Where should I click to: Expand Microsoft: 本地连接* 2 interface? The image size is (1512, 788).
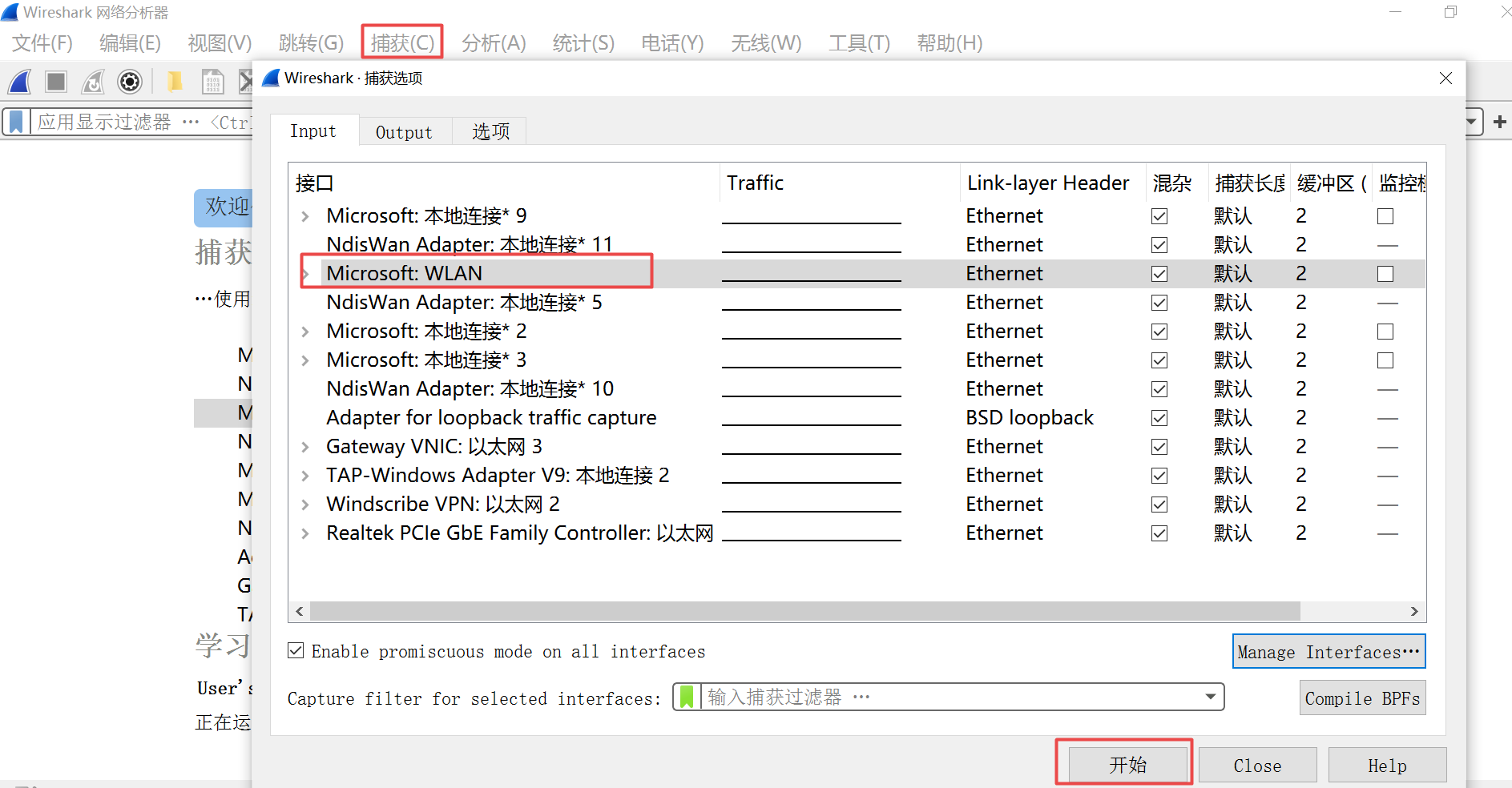[305, 332]
